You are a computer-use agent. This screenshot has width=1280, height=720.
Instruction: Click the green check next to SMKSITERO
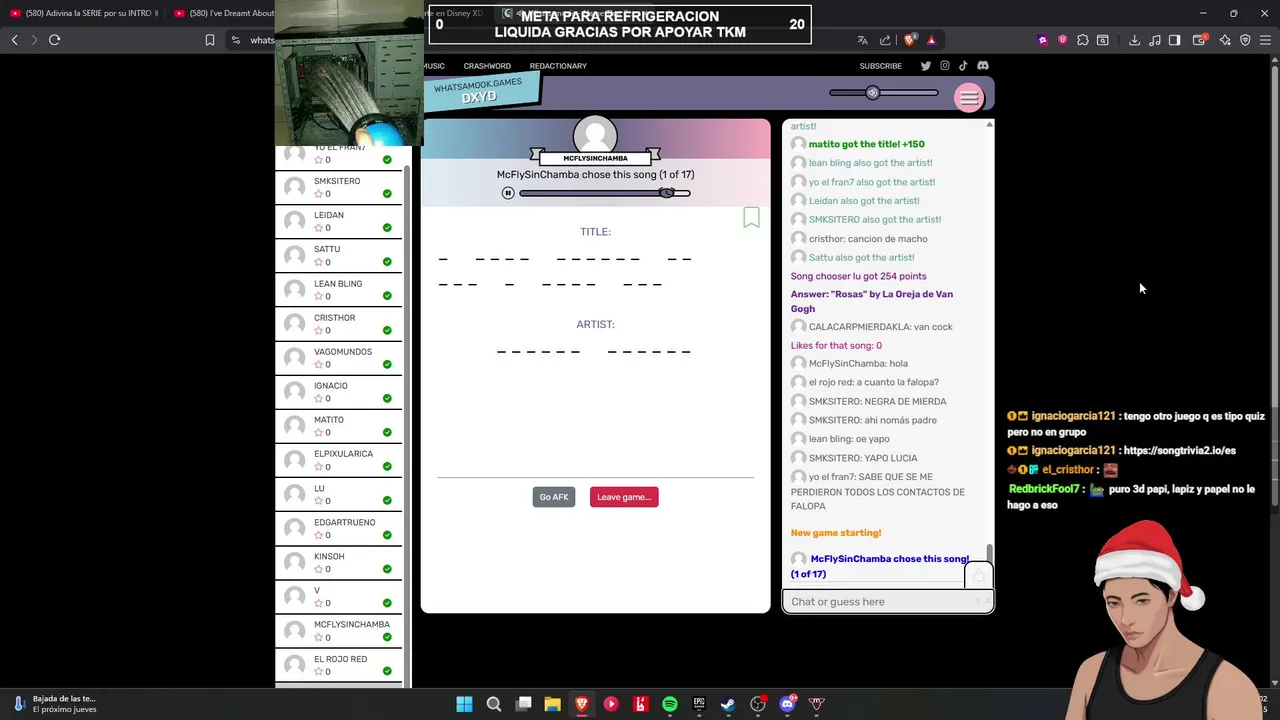pyautogui.click(x=387, y=194)
